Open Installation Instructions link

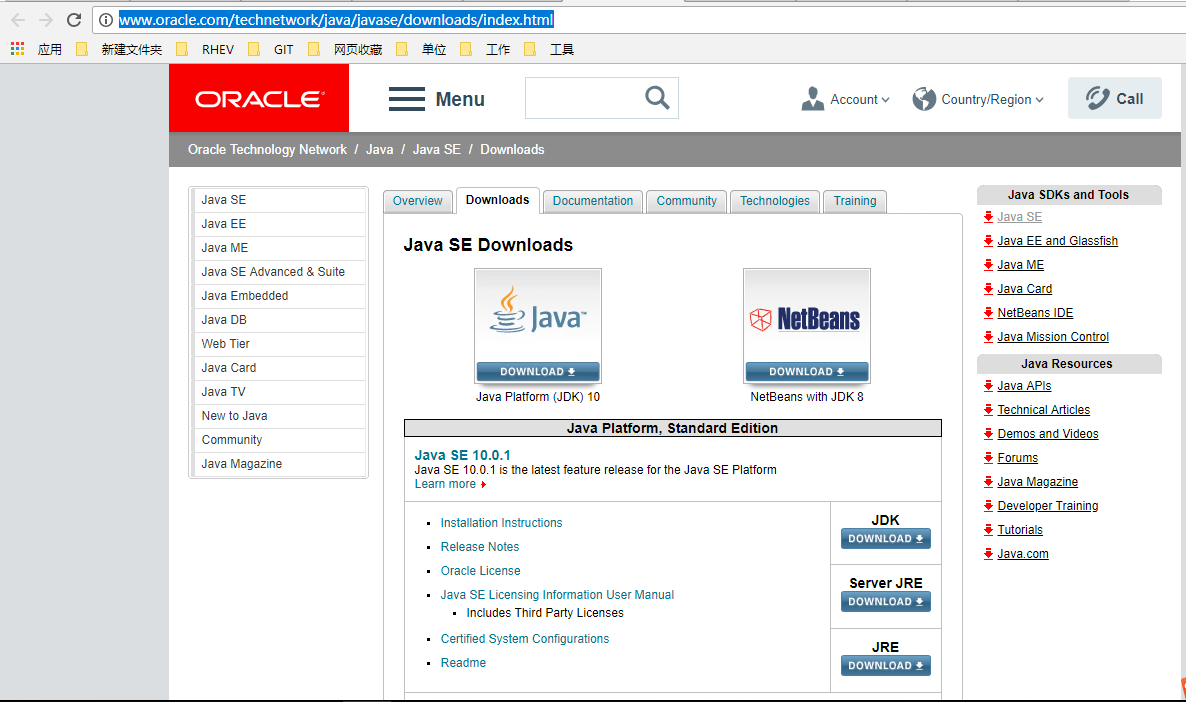point(501,523)
